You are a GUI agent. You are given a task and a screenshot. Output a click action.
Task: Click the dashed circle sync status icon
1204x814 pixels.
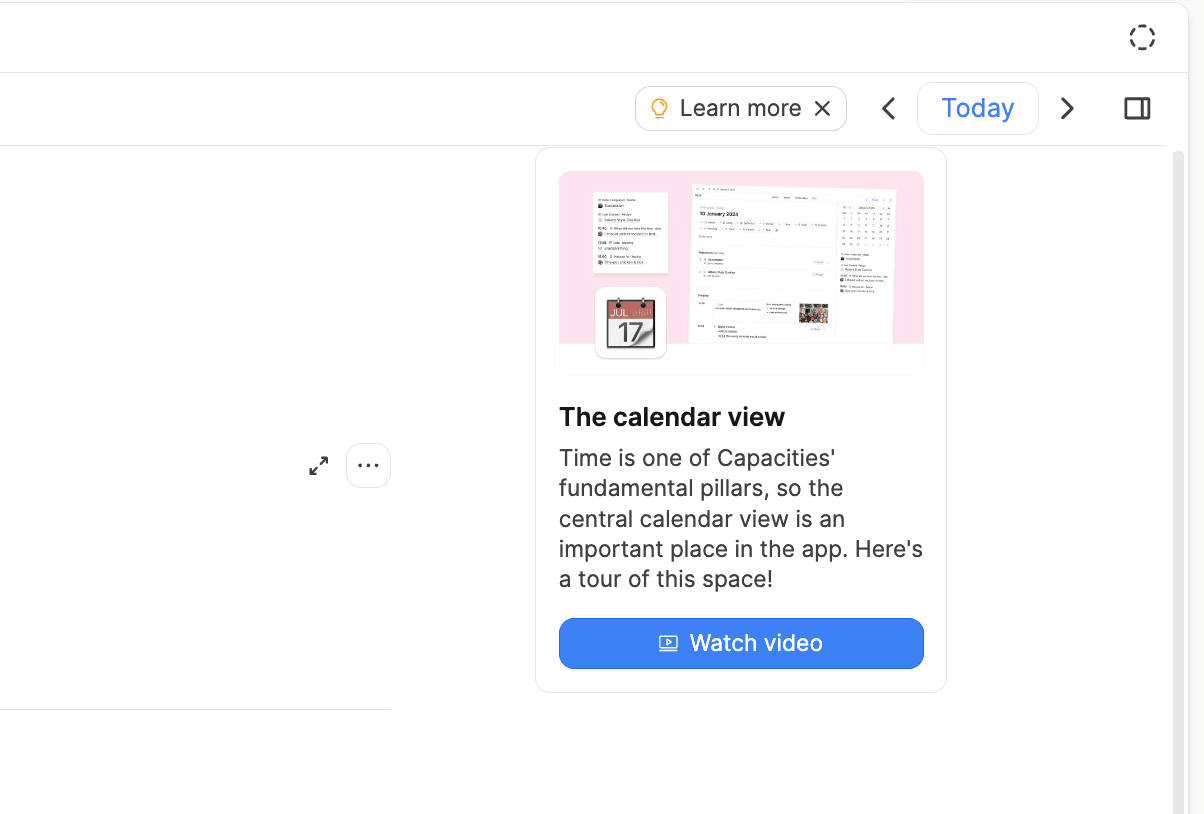pyautogui.click(x=1142, y=38)
